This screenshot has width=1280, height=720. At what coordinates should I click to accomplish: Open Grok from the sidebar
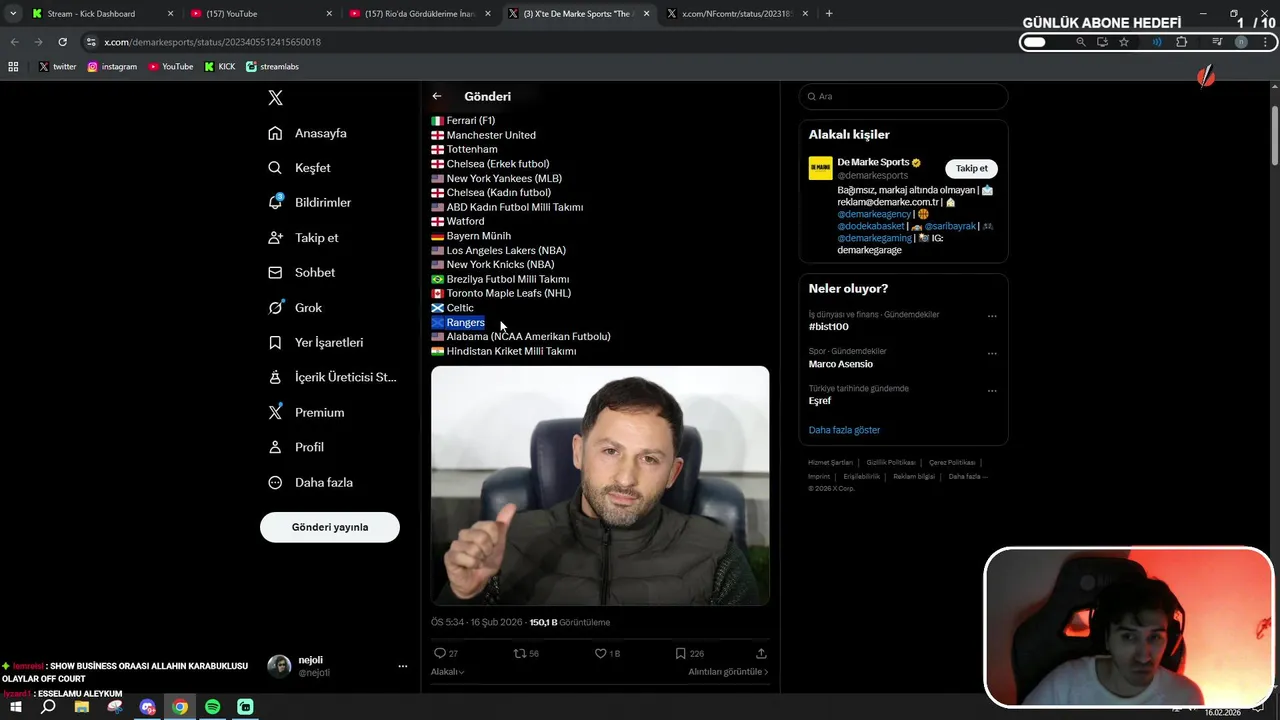pyautogui.click(x=295, y=308)
